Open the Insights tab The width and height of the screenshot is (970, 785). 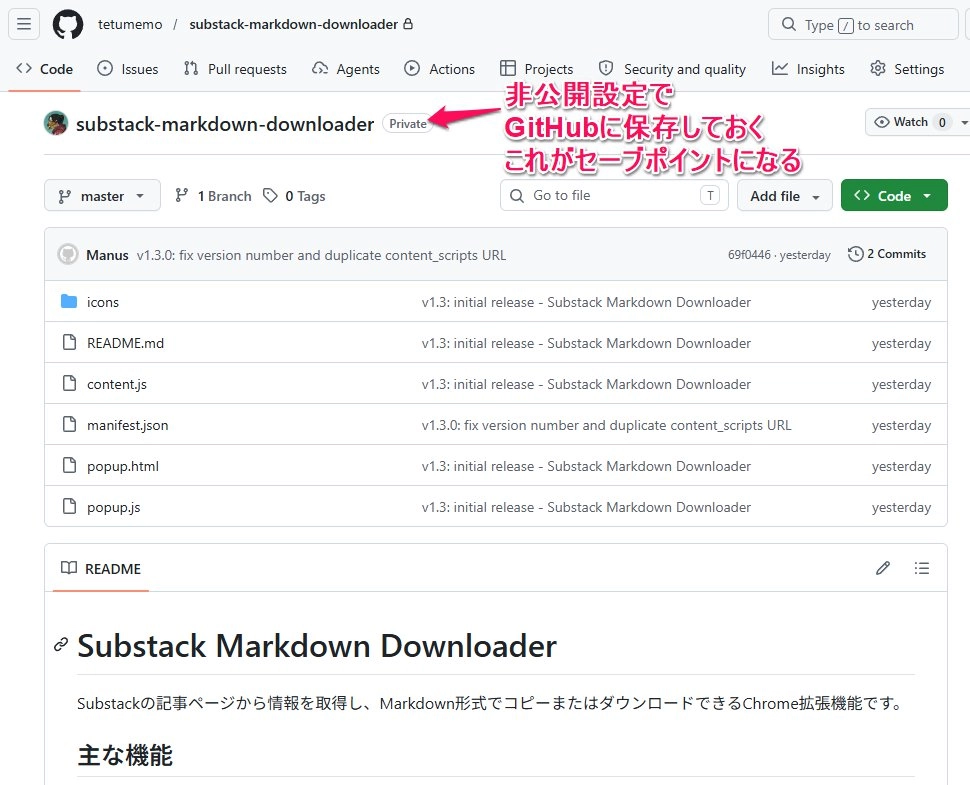click(x=808, y=69)
